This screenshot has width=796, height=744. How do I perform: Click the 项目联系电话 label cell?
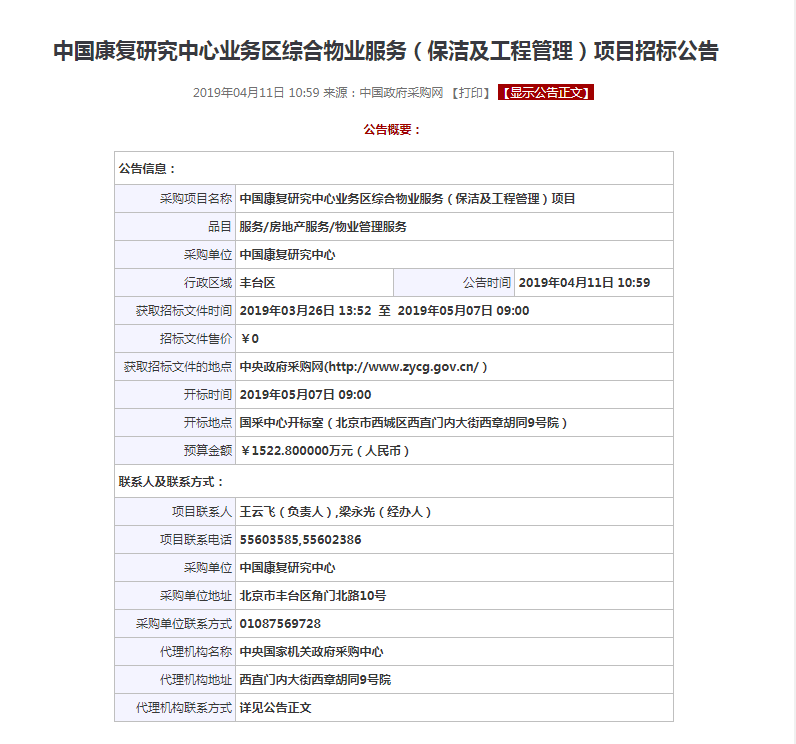point(175,539)
